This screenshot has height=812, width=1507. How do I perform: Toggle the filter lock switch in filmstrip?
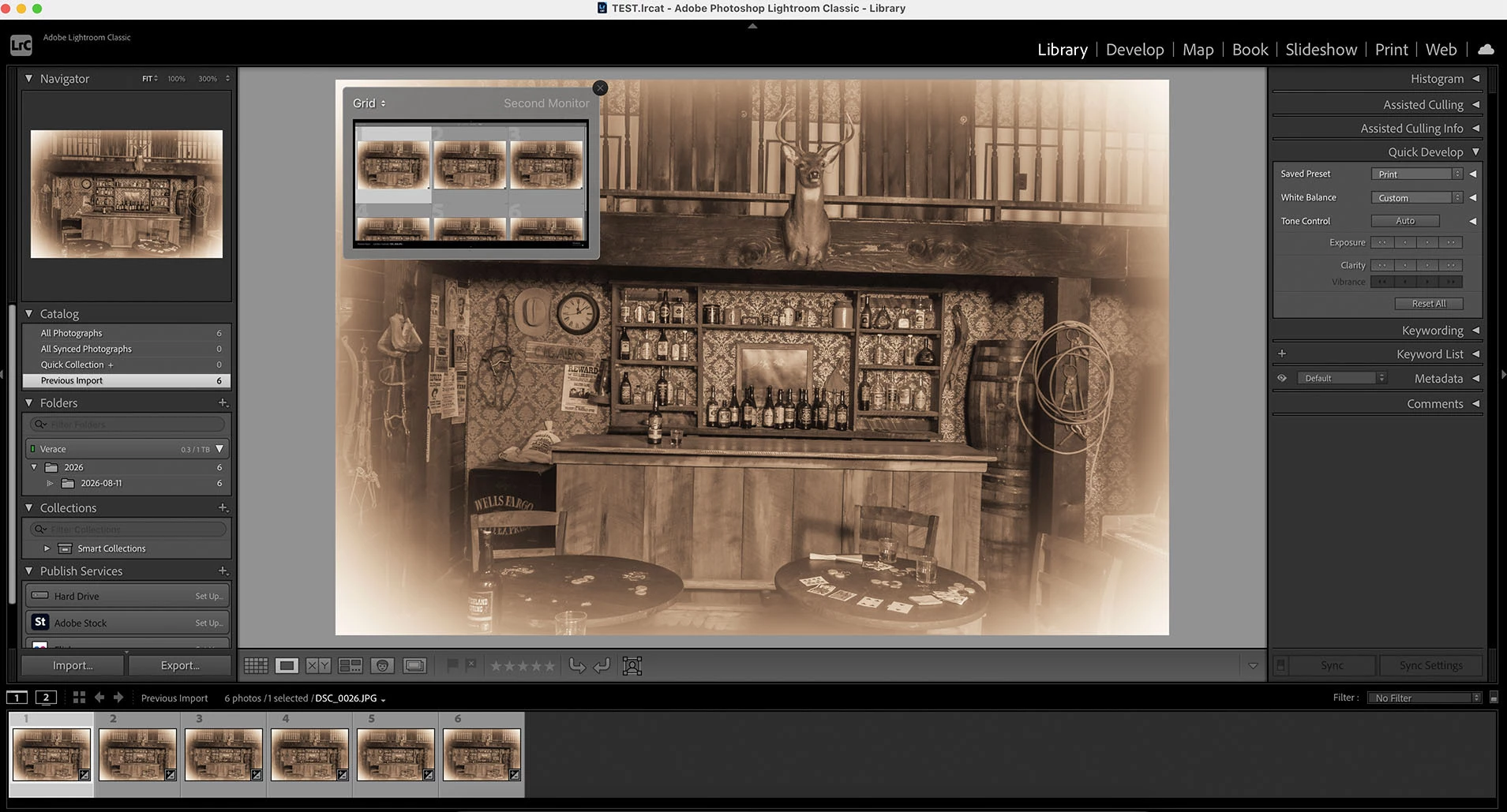(x=1494, y=698)
